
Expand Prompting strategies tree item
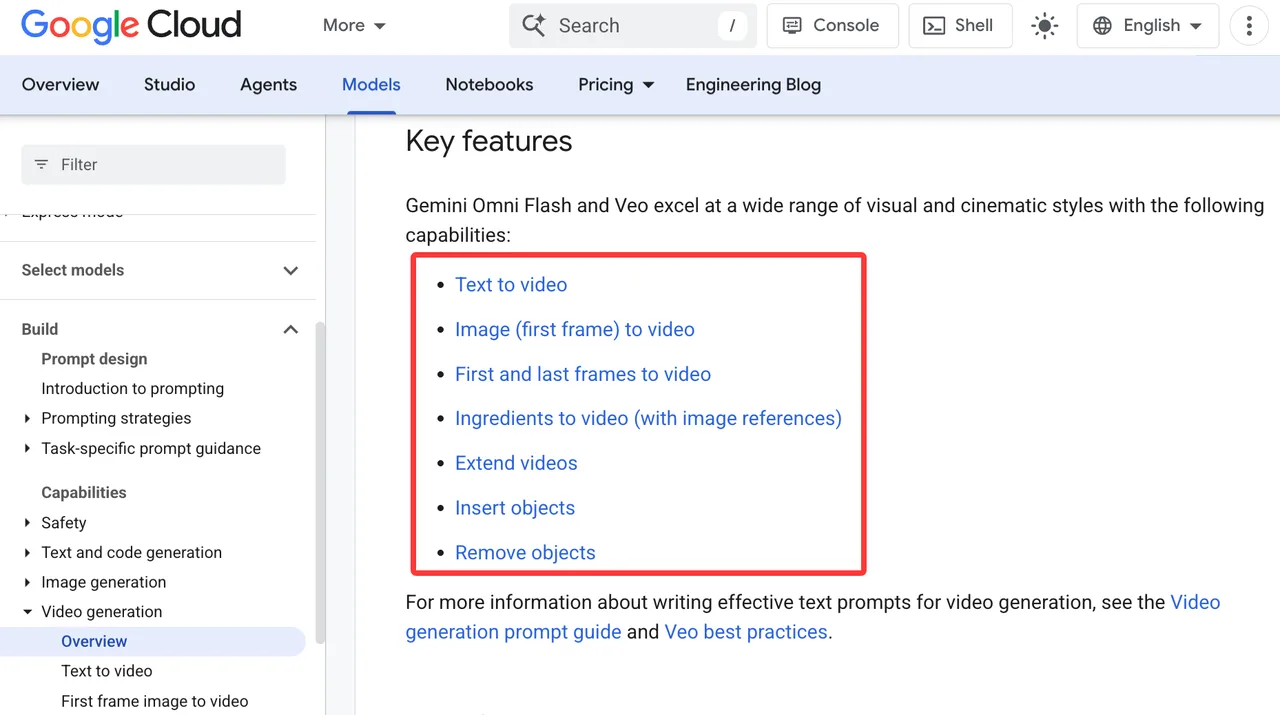pos(27,419)
